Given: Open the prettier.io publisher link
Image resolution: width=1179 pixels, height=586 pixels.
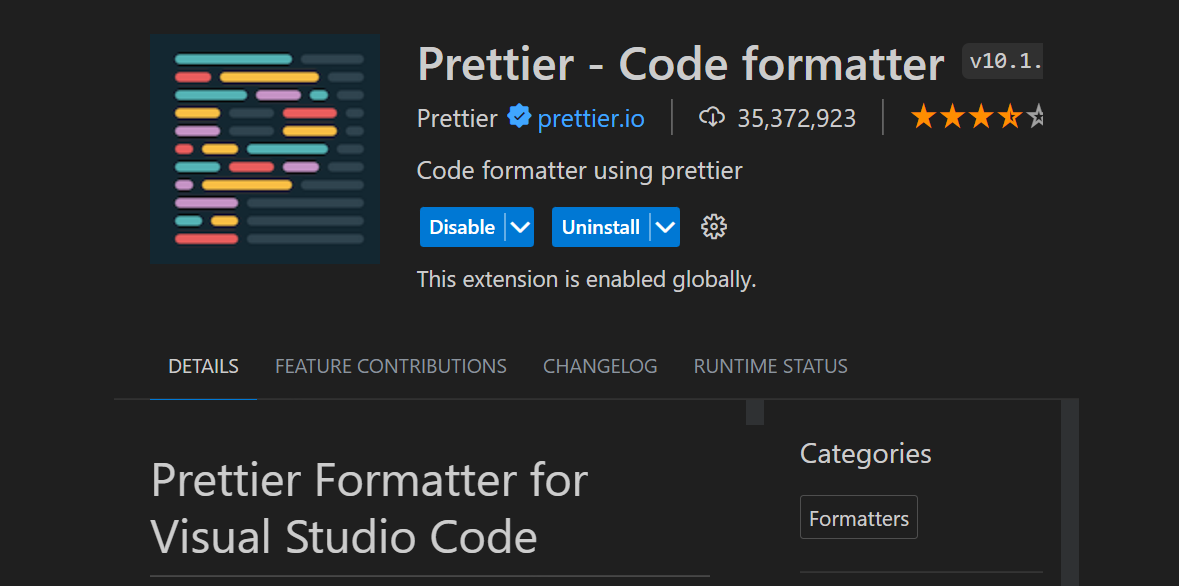Looking at the screenshot, I should coord(591,119).
